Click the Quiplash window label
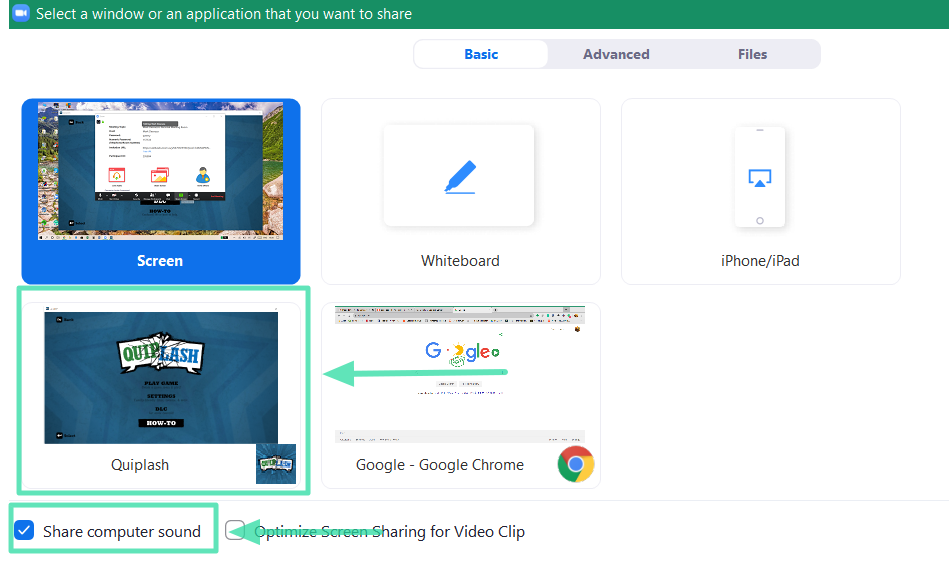Viewport: 949px width, 573px height. [140, 465]
